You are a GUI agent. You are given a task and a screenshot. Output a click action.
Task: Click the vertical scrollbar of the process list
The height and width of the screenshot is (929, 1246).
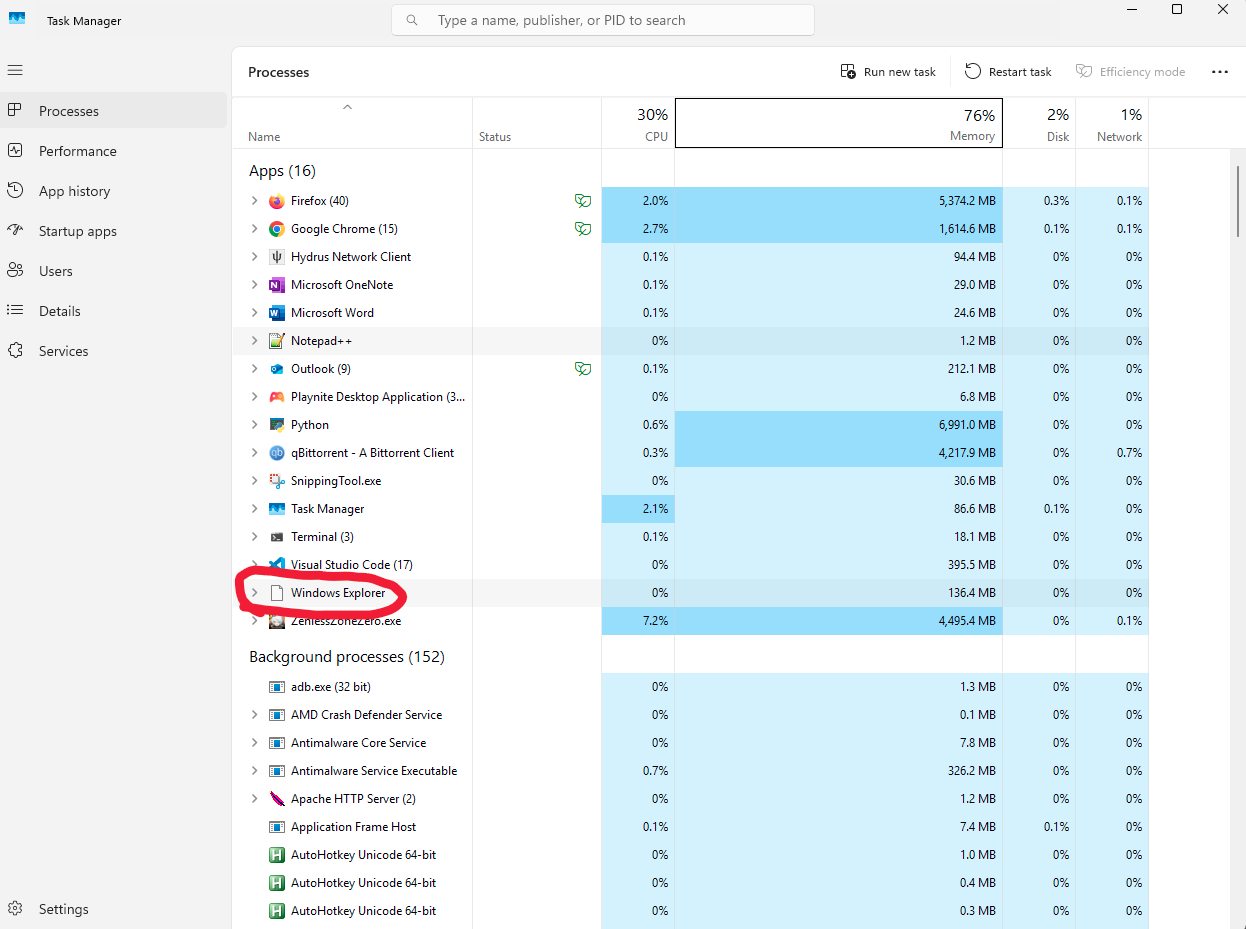pos(1239,200)
